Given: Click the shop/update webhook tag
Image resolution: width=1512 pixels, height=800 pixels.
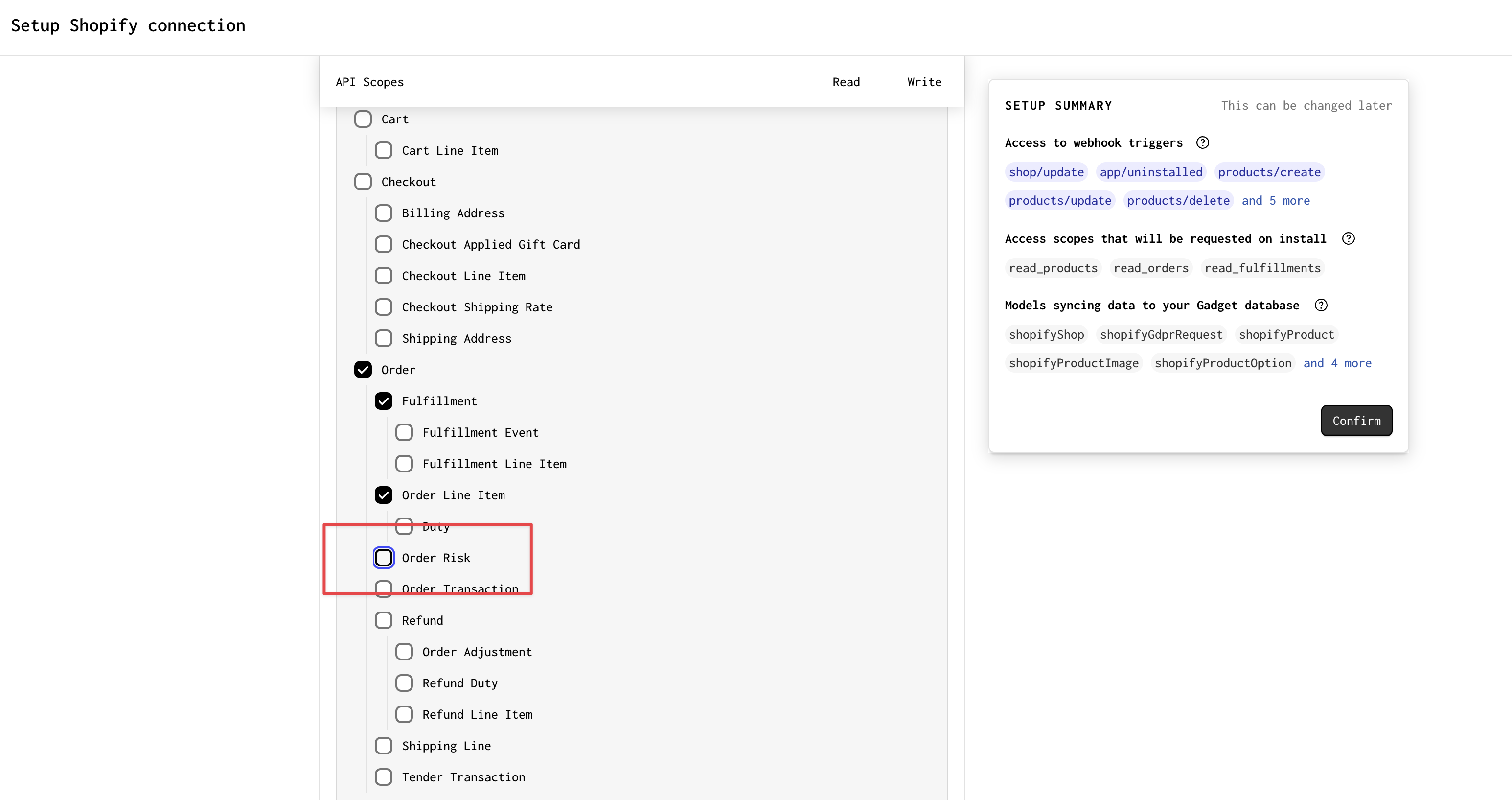Looking at the screenshot, I should pyautogui.click(x=1046, y=172).
